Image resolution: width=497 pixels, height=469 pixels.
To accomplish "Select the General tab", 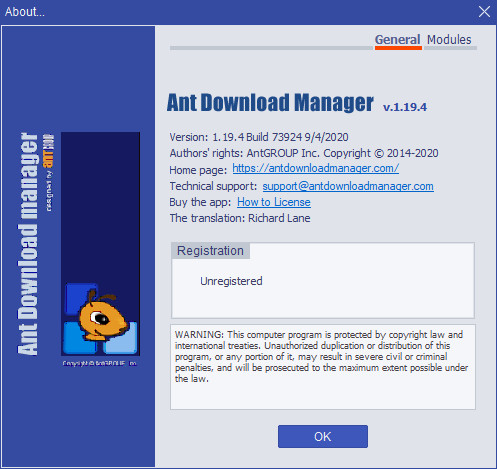I will (397, 40).
